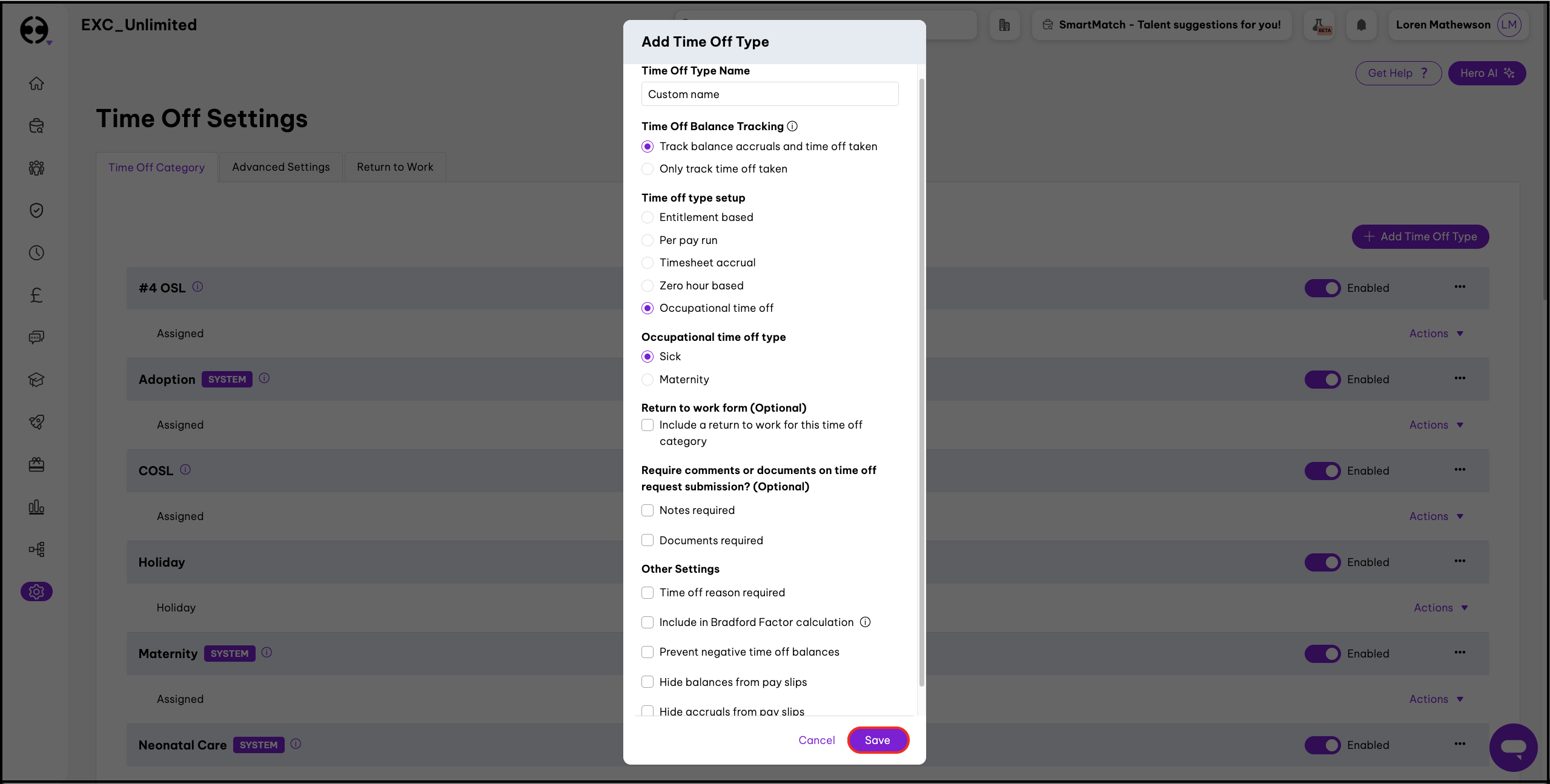Click info icon beside Time Off Balance Tracking
Screen dimensions: 1550x784
click(792, 126)
